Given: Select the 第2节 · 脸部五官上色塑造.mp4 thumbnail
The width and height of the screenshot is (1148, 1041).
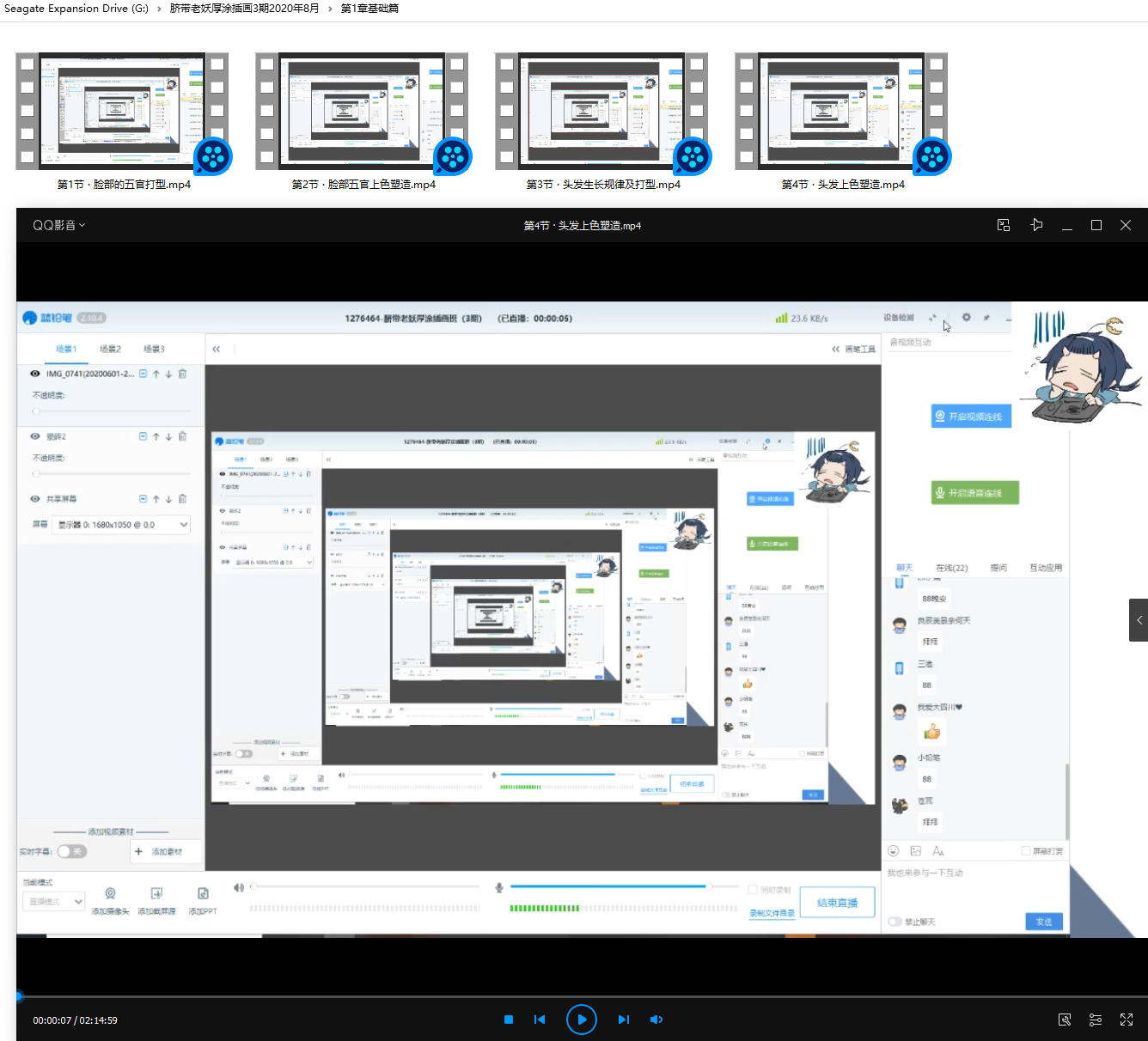Looking at the screenshot, I should (362, 112).
